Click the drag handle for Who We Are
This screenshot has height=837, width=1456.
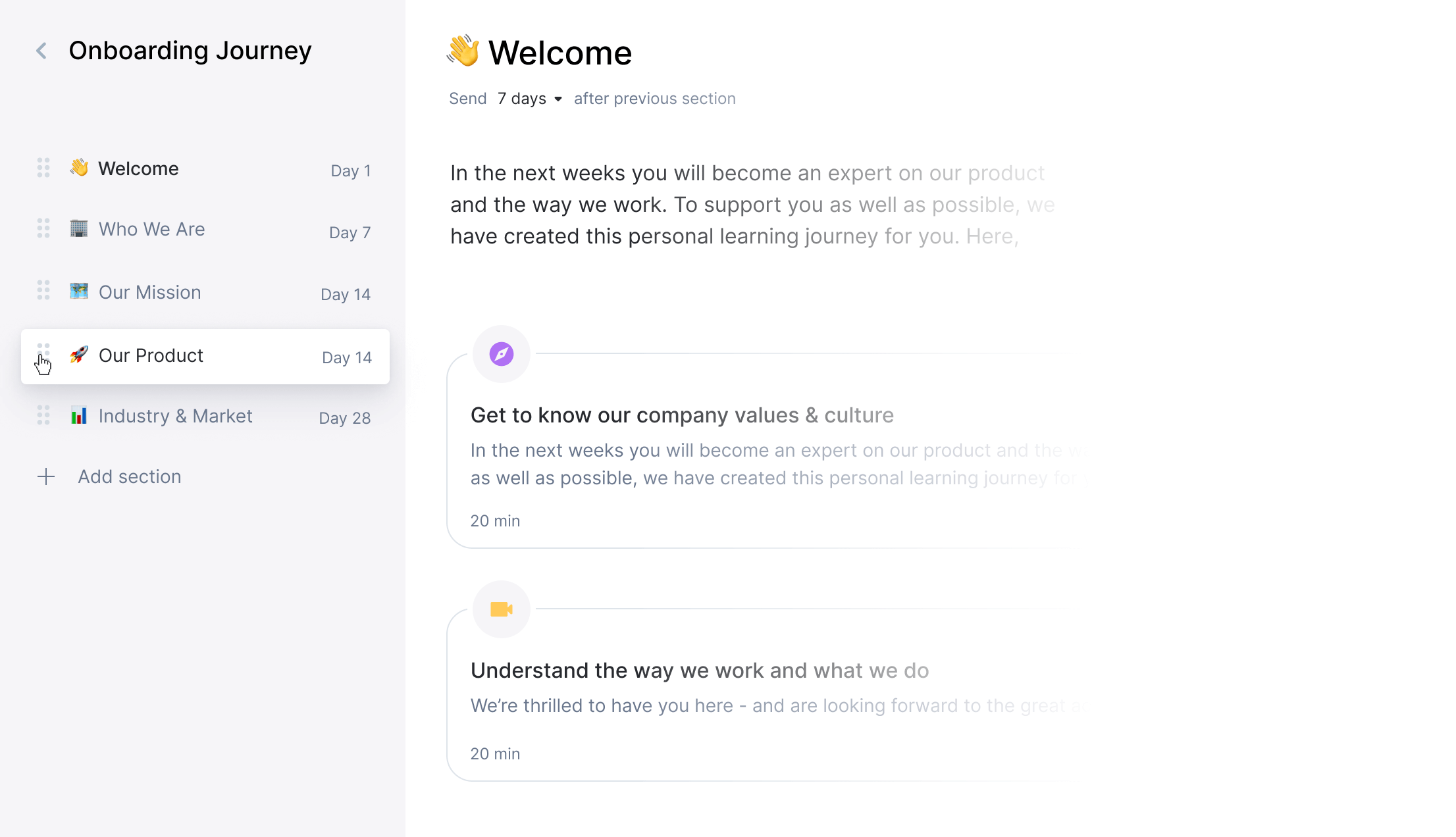click(x=43, y=228)
